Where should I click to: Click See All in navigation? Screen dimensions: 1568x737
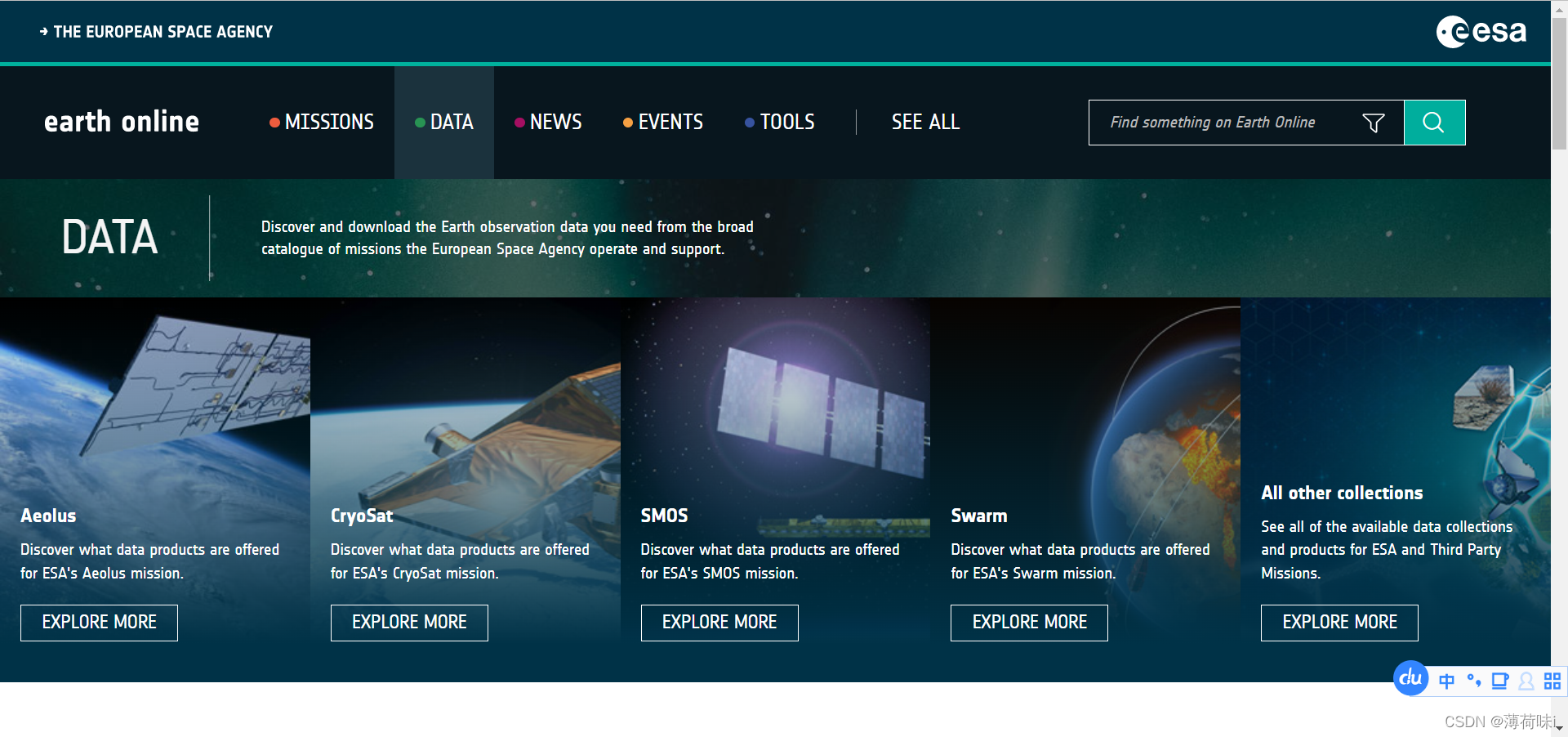(925, 123)
